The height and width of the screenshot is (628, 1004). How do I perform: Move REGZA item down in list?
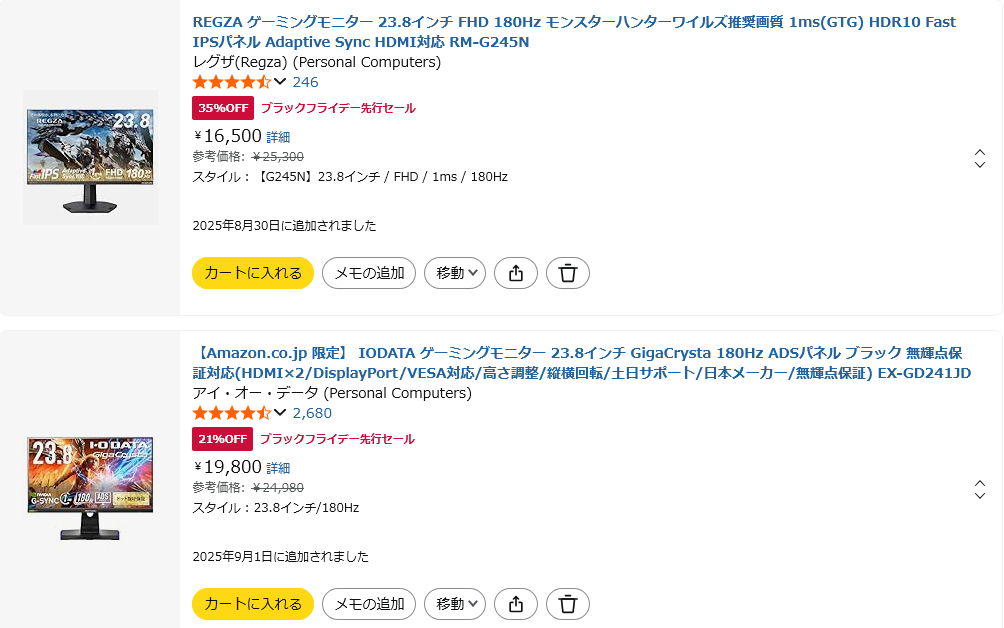(x=980, y=165)
